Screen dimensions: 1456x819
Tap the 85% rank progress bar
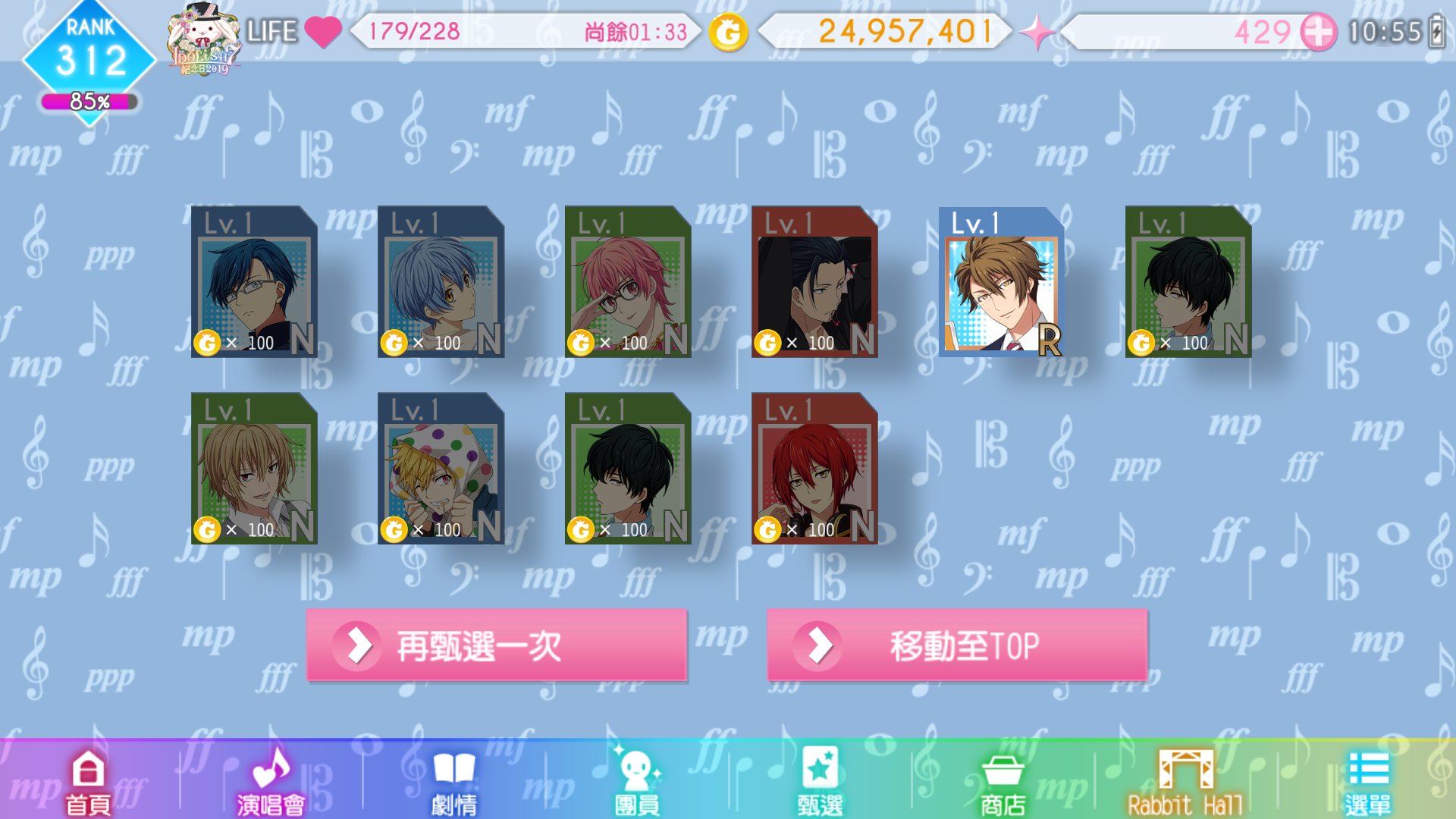click(x=89, y=102)
